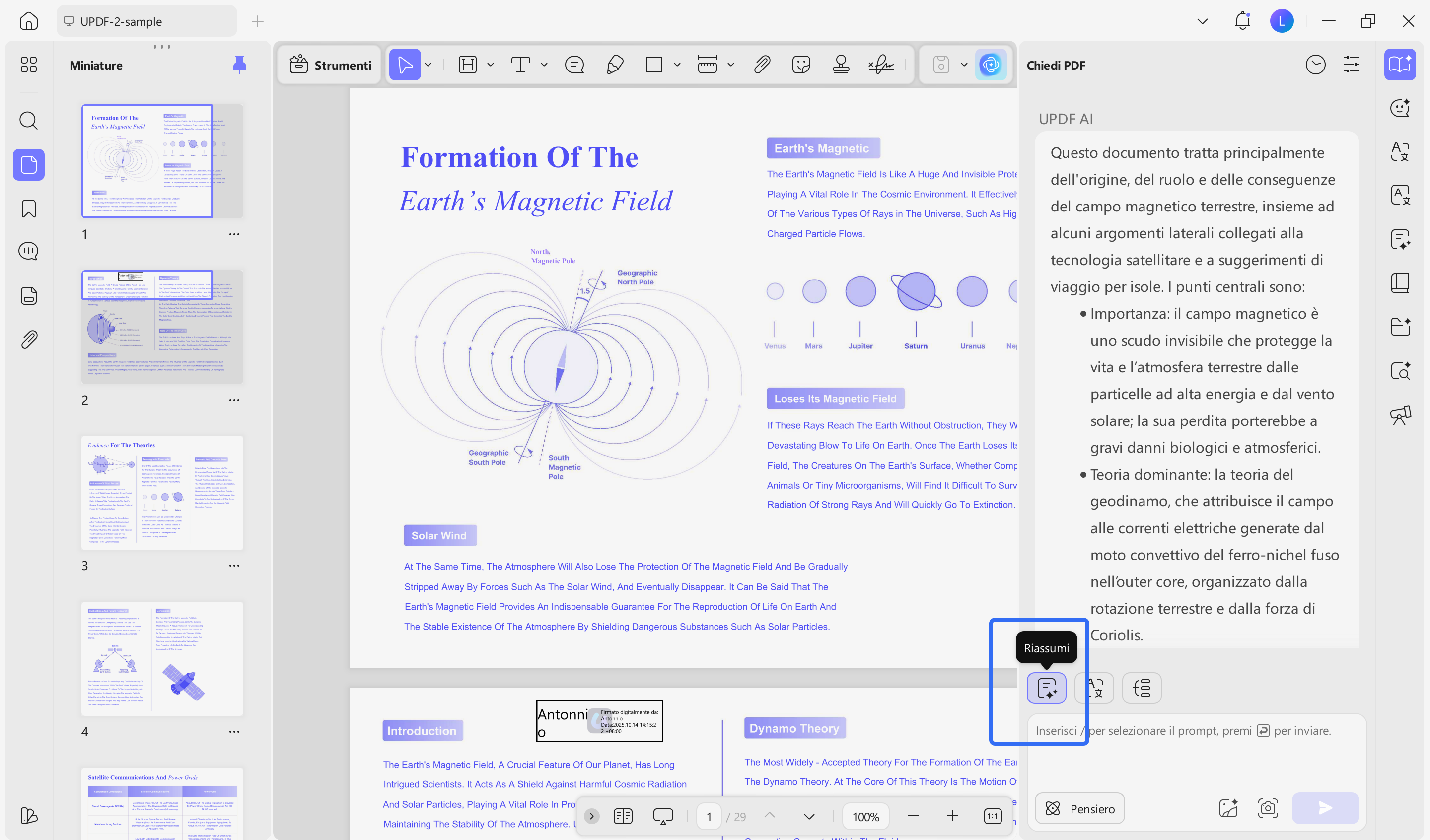Click the mind map icon
Screen dimensions: 1430x840
(x=1141, y=688)
